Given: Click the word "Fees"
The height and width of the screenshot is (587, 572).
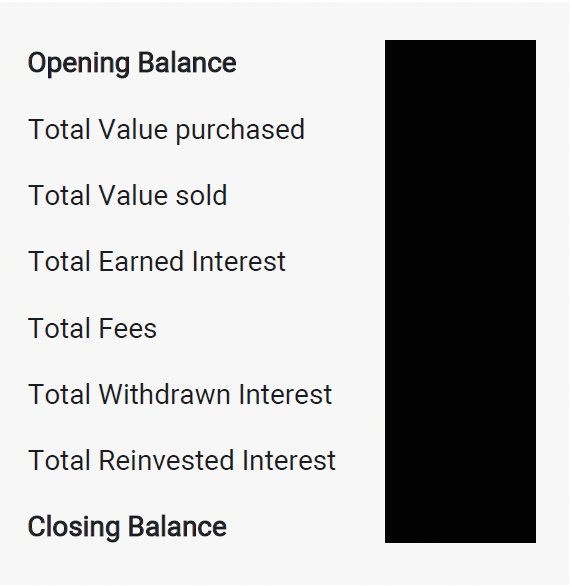Looking at the screenshot, I should (x=128, y=328).
